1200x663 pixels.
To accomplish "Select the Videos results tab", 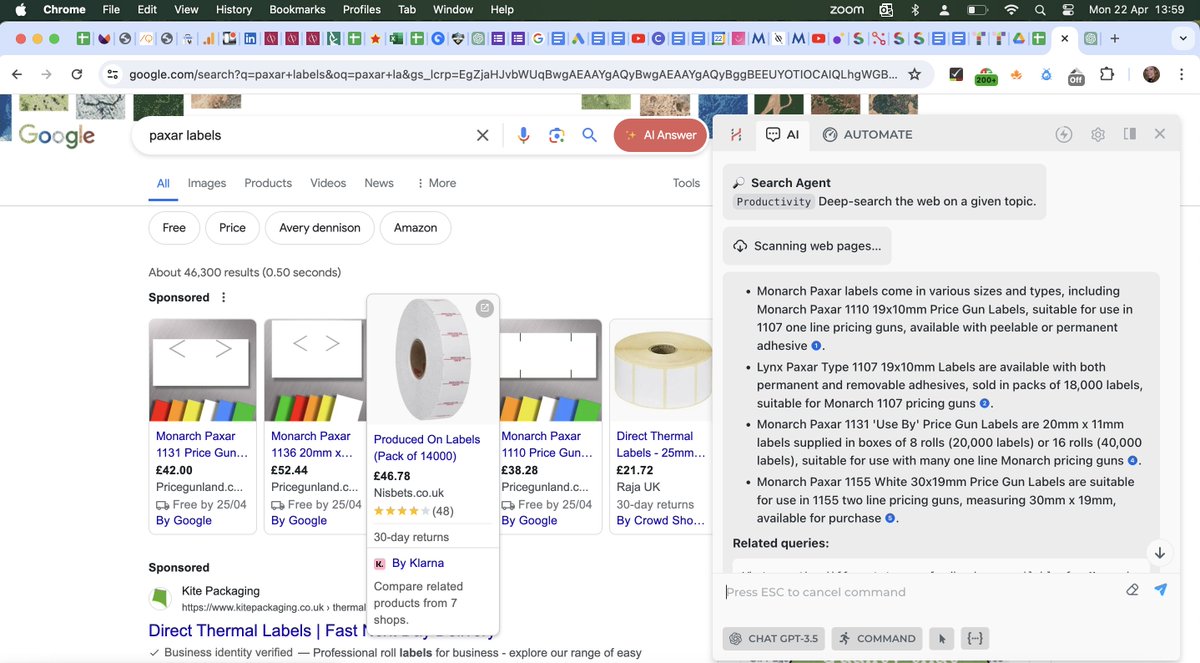I will pyautogui.click(x=328, y=183).
